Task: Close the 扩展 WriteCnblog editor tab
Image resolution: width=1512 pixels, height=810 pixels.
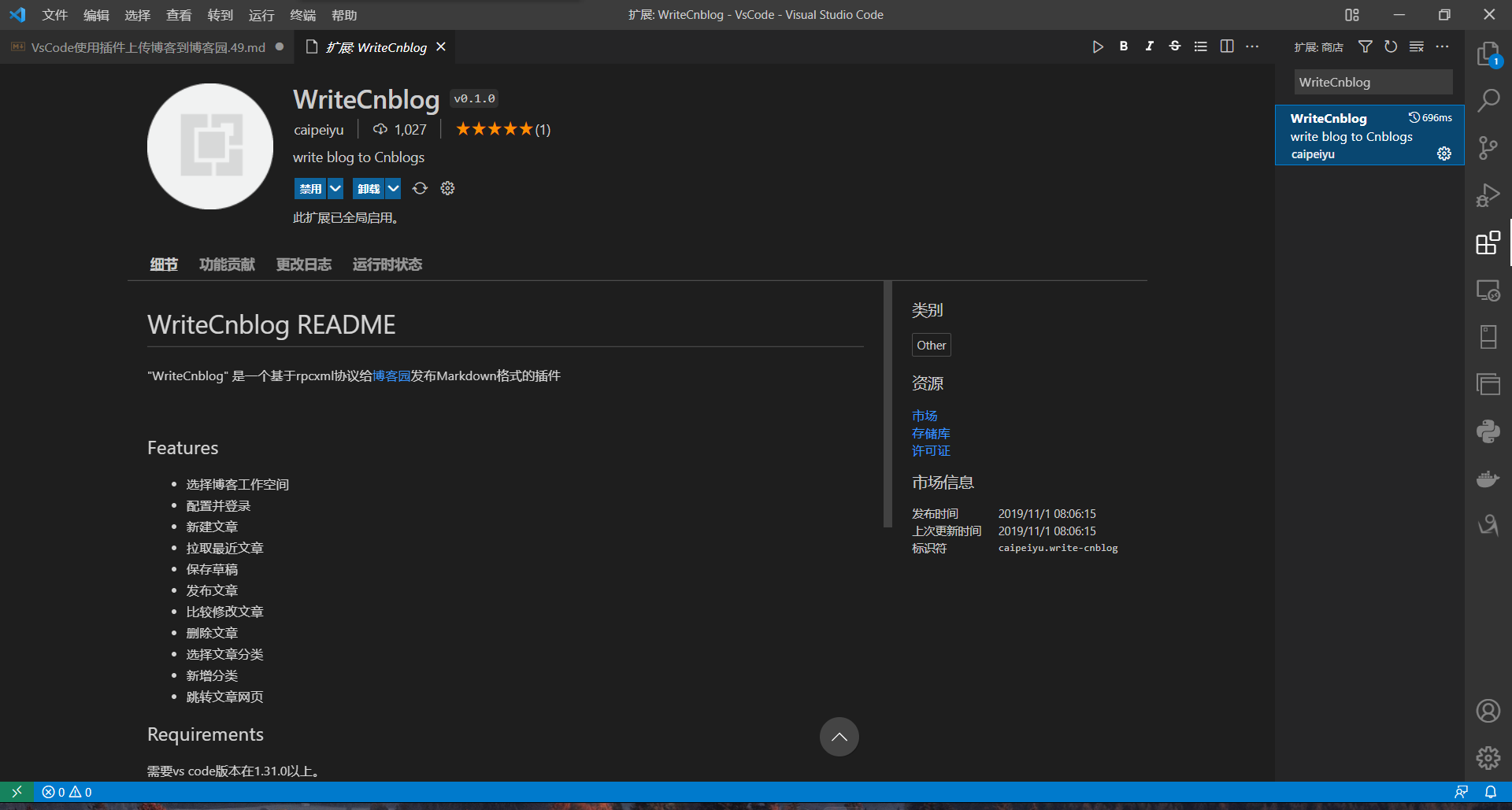Action: coord(441,47)
